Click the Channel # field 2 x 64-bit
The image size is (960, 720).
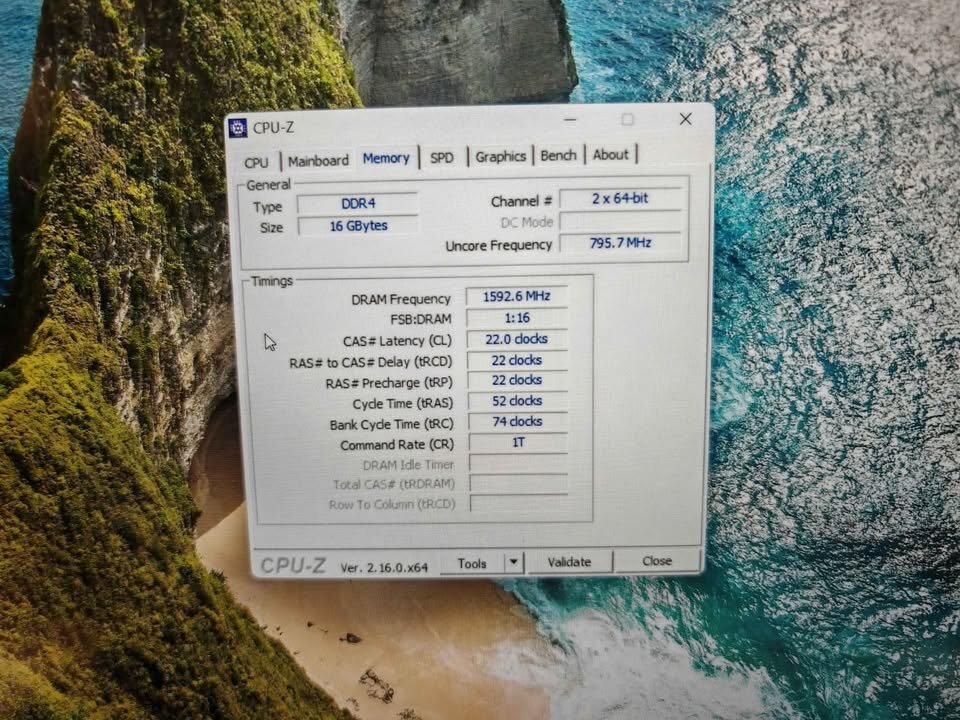(x=620, y=198)
